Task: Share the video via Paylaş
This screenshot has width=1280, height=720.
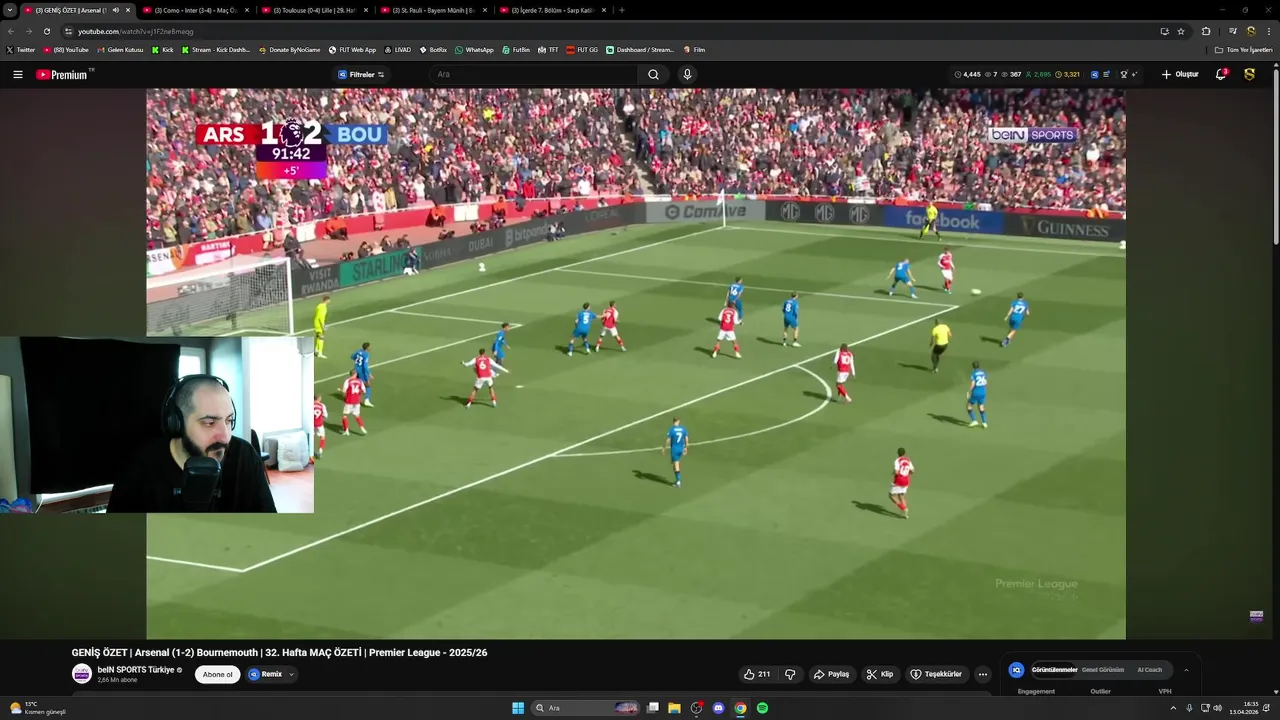Action: tap(831, 674)
